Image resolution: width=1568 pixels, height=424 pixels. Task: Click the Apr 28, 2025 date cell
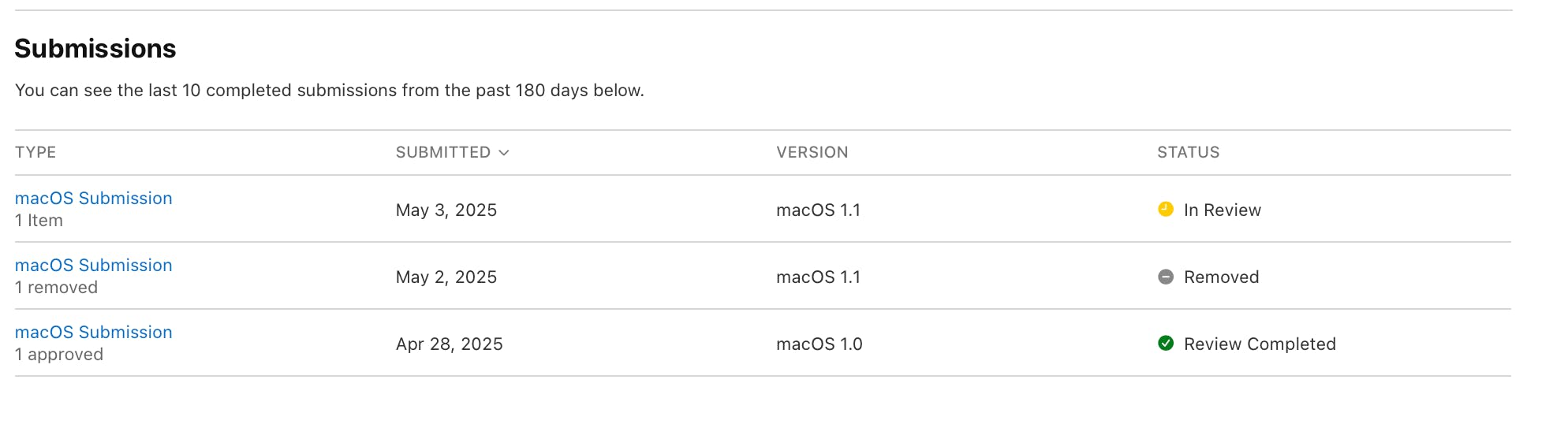pyautogui.click(x=449, y=344)
